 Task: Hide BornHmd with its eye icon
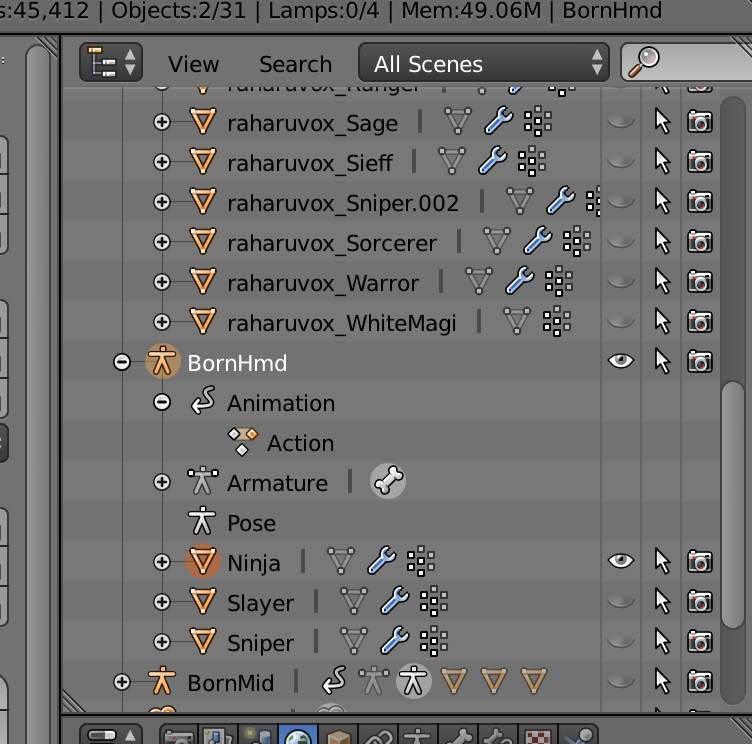(x=621, y=362)
